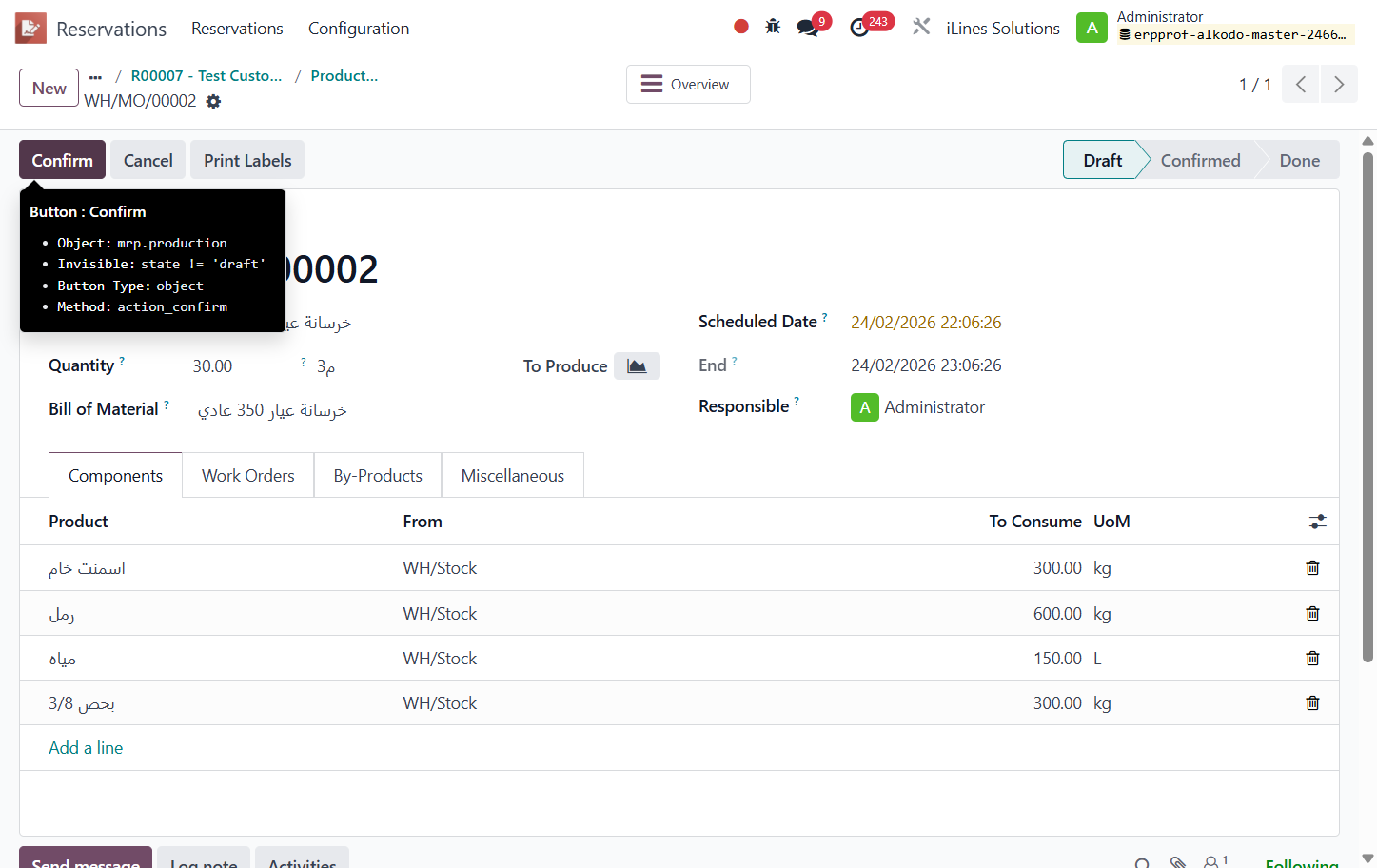Expand the breadcrumb ellipsis menu

95,76
